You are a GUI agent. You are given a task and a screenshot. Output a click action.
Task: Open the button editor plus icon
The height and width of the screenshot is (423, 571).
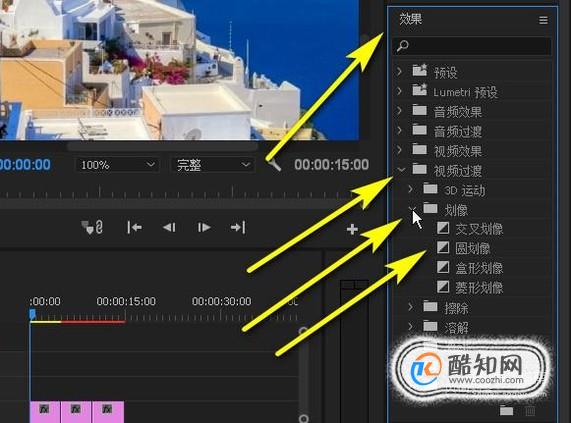click(352, 229)
